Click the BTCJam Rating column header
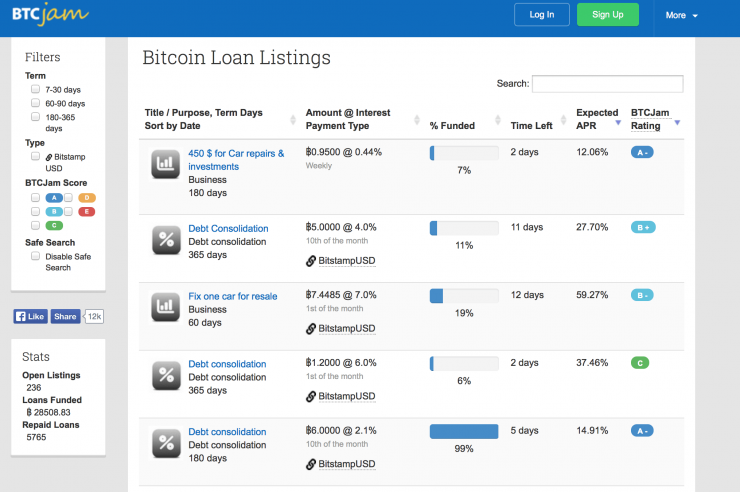 click(x=650, y=119)
